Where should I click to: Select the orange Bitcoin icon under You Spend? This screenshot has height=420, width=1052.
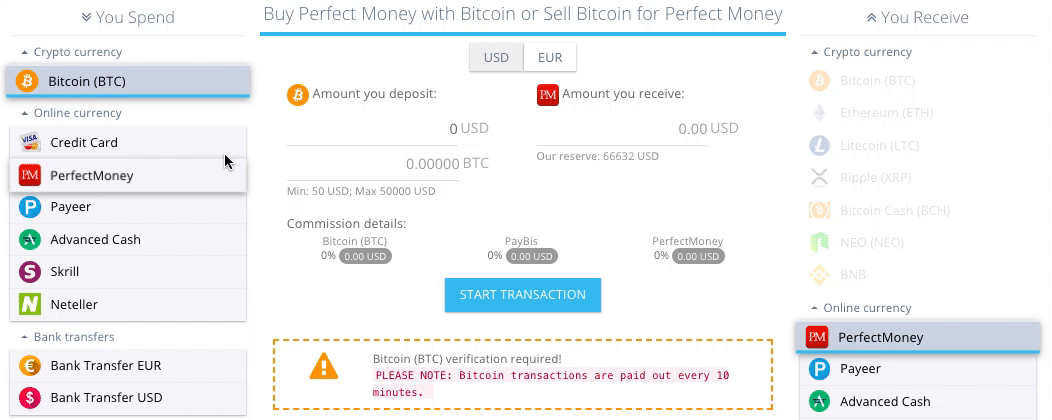28,81
